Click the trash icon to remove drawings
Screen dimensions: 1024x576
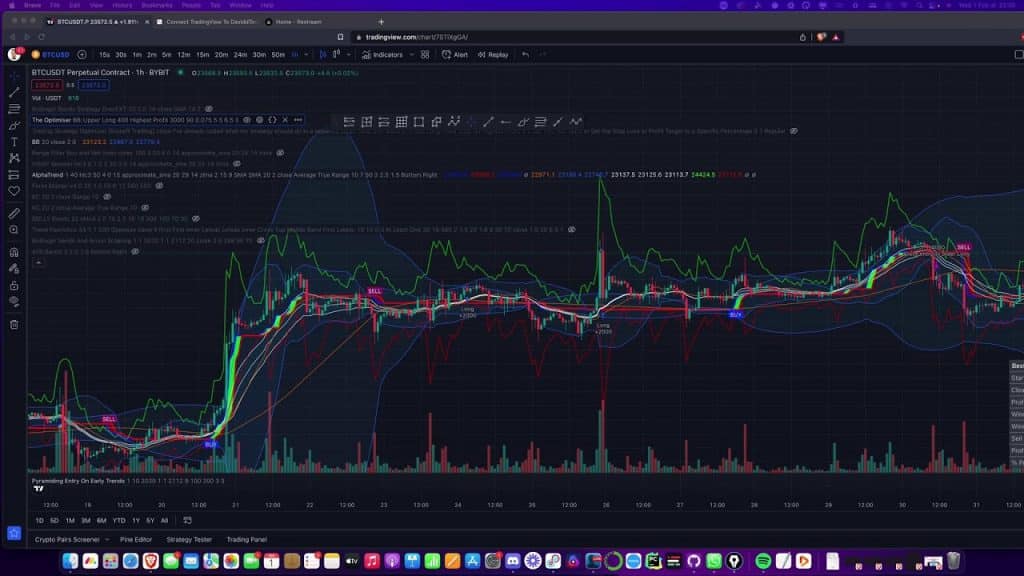pyautogui.click(x=14, y=324)
